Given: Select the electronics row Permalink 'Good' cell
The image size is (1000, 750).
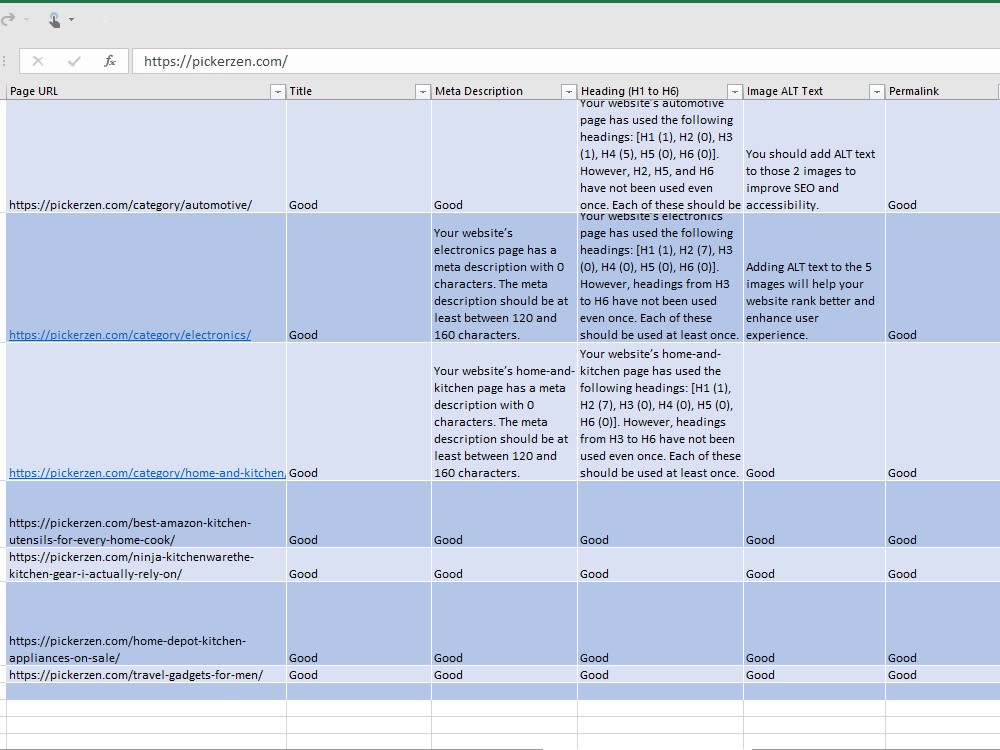Looking at the screenshot, I should (x=943, y=278).
